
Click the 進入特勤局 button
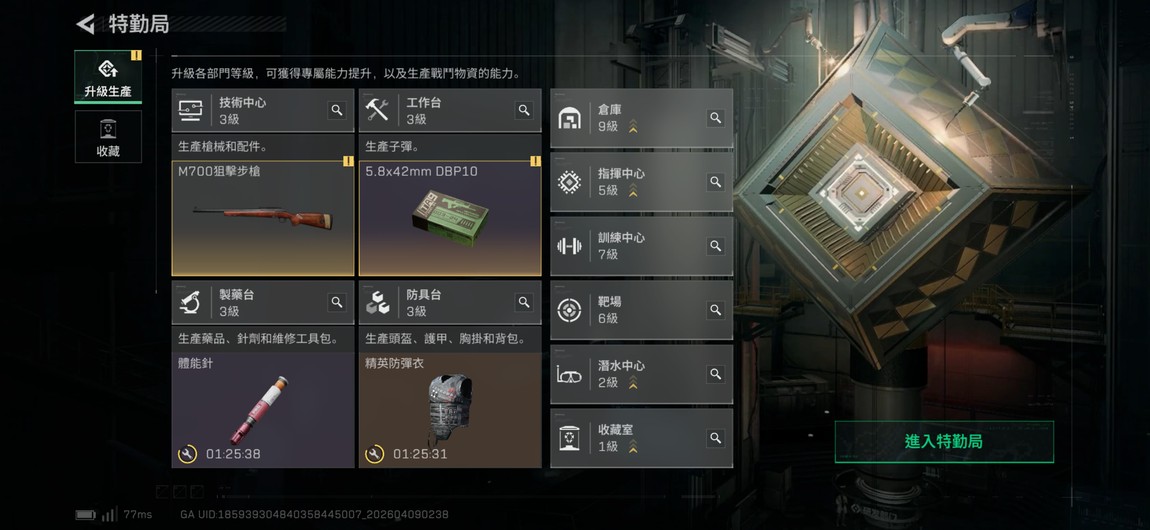[944, 442]
